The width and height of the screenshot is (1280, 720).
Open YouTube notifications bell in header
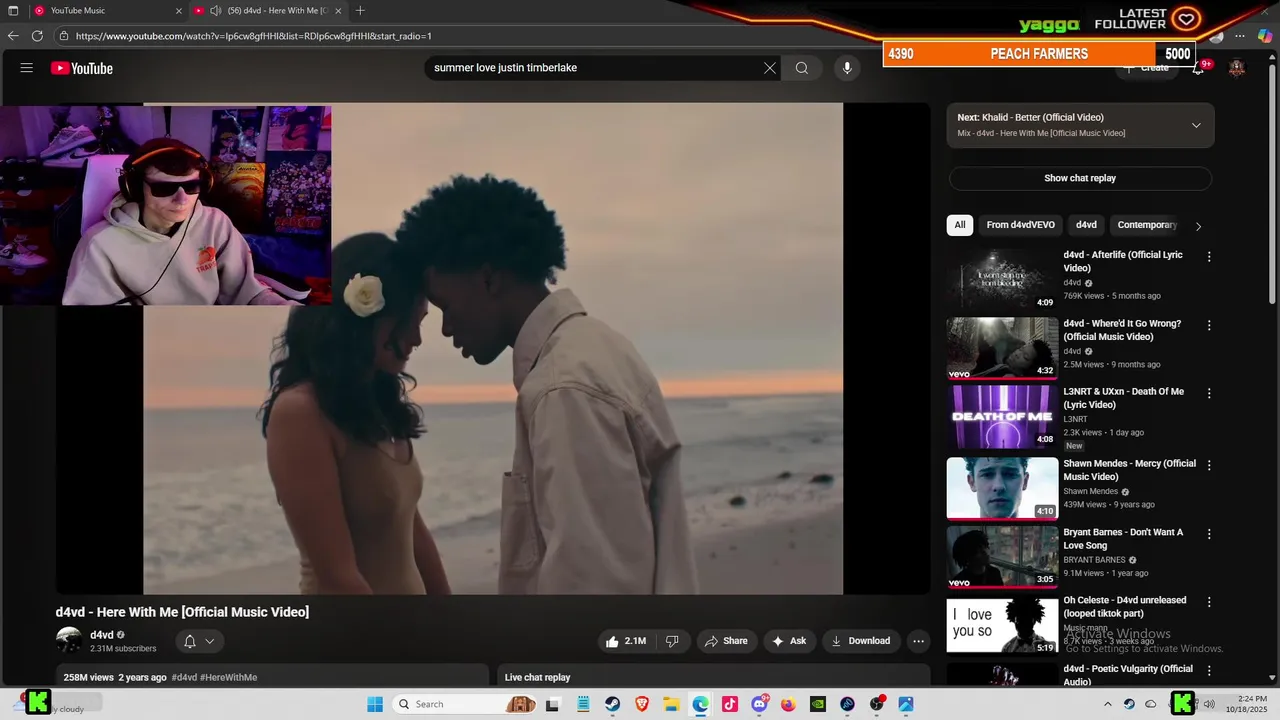coord(1198,68)
